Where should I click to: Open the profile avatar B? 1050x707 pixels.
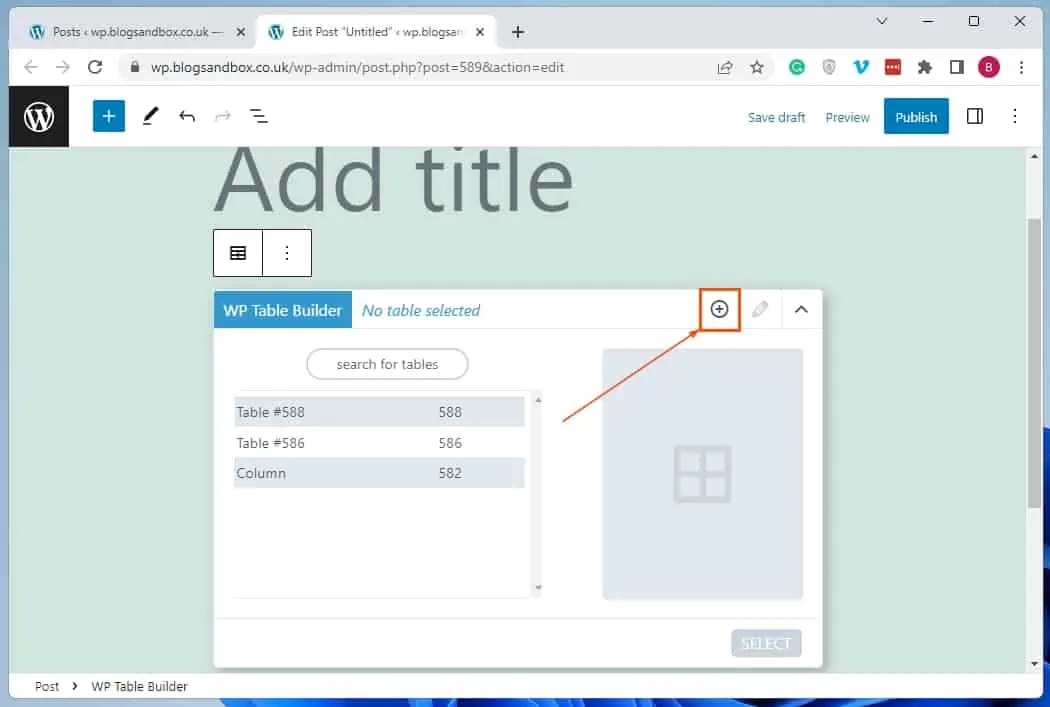click(x=989, y=67)
